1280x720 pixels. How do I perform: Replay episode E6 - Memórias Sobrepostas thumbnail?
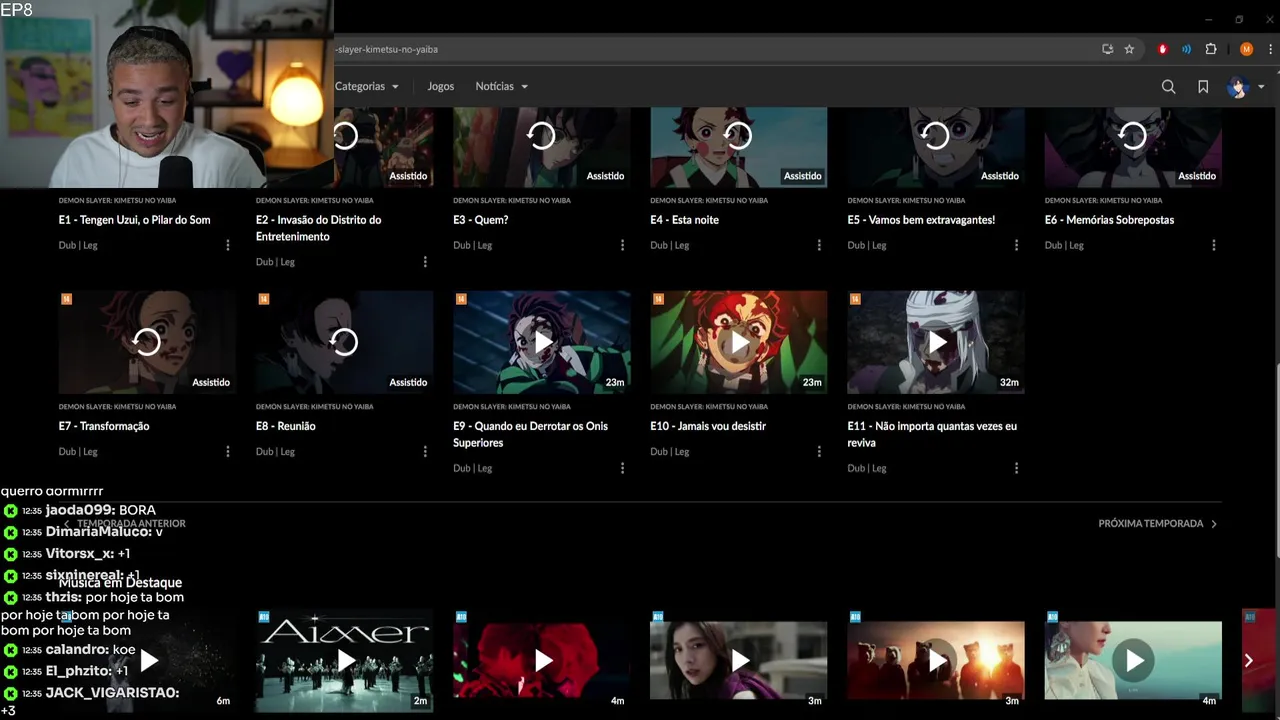pos(1133,147)
